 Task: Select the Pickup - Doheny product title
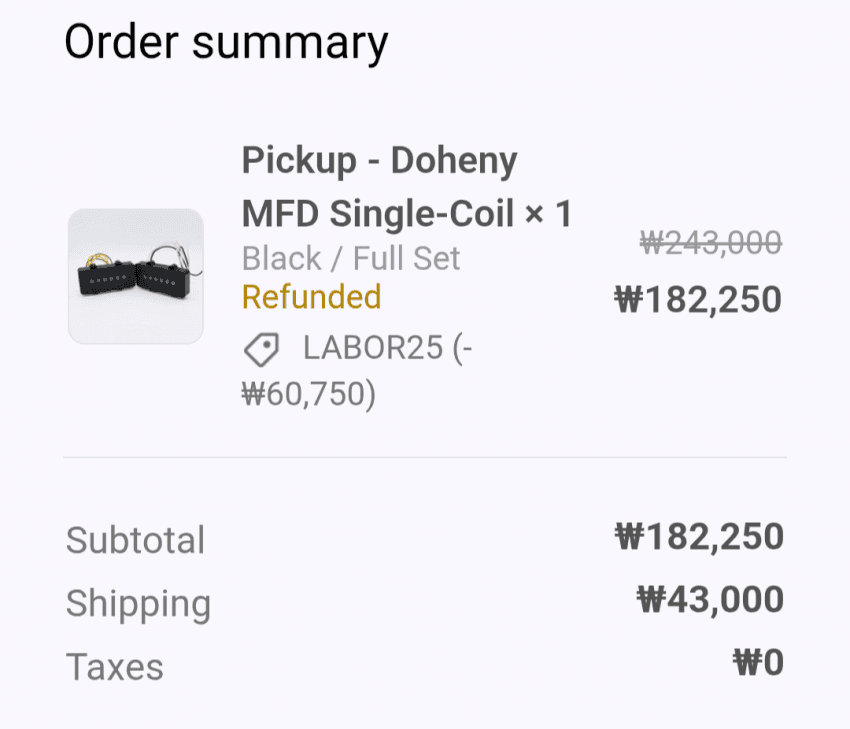tap(379, 160)
